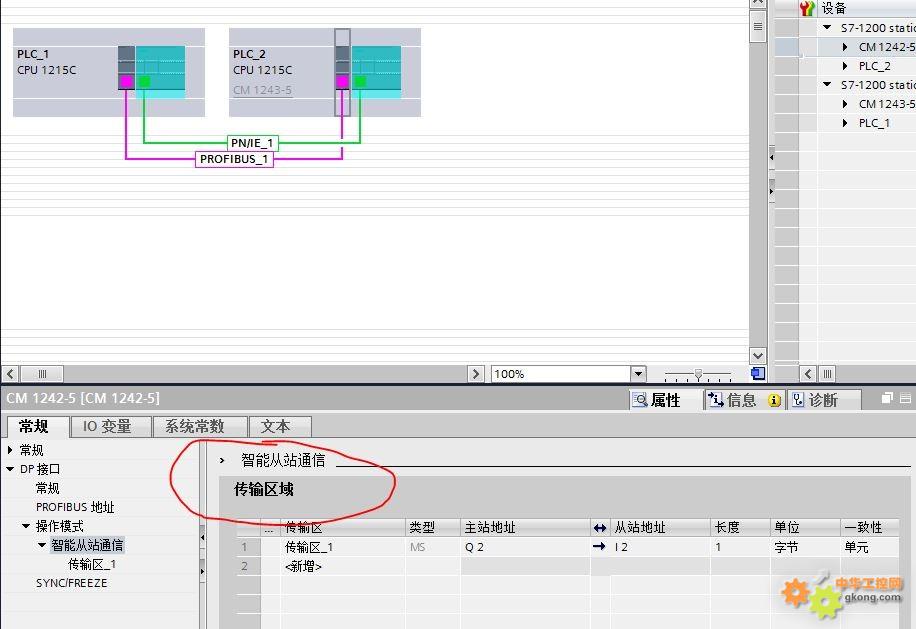Open the CM 1243-5 link in PLC_2
Viewport: 916px width, 629px height.
point(262,90)
